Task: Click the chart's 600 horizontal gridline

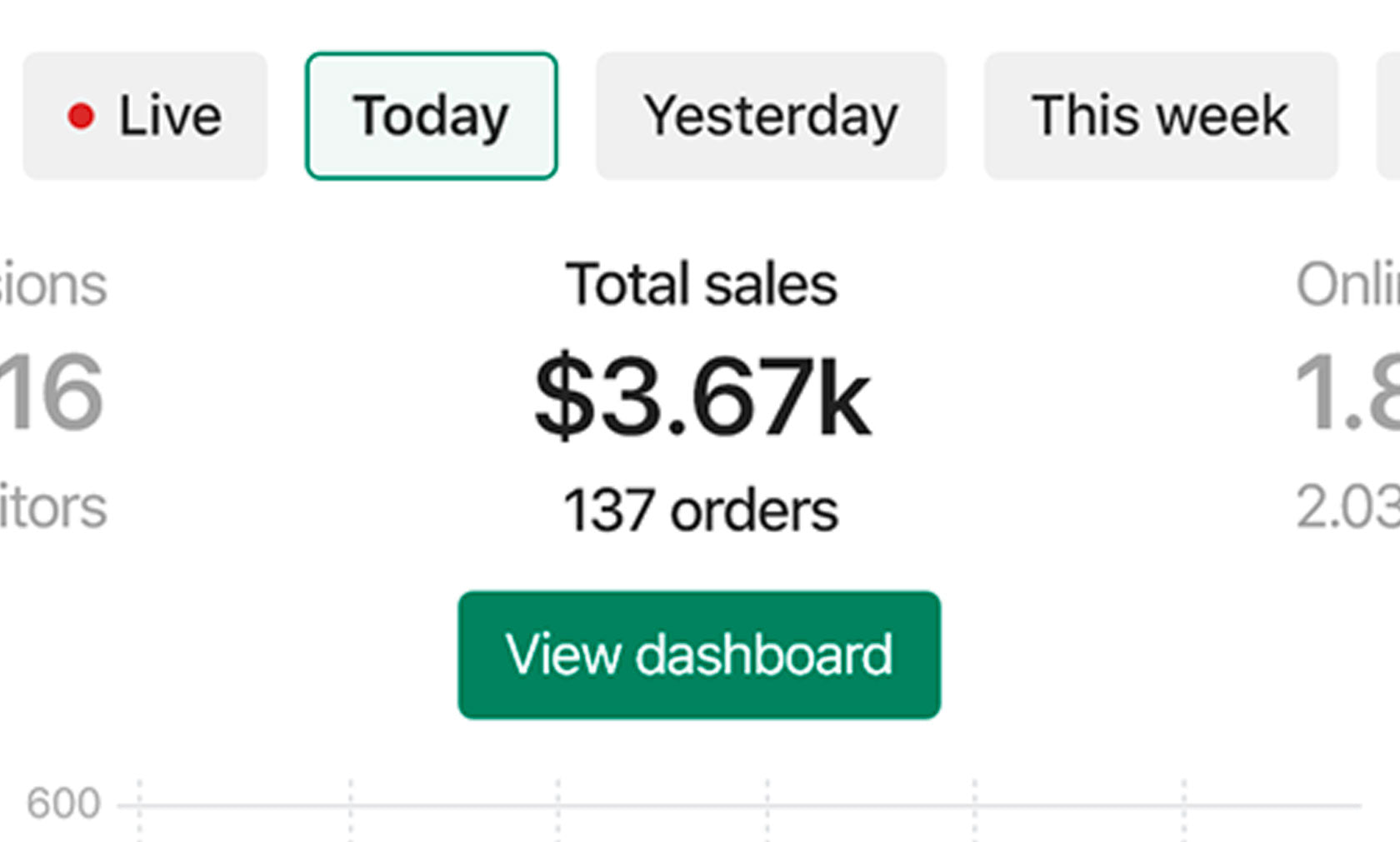Action: [667, 805]
